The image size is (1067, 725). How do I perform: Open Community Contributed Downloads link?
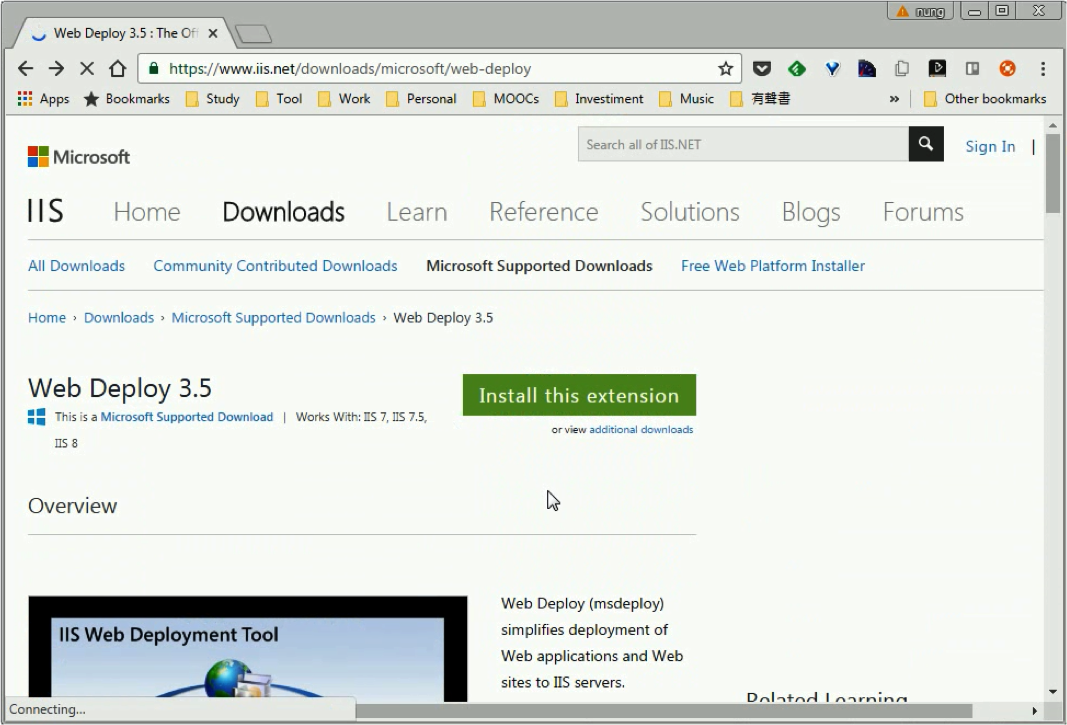275,266
